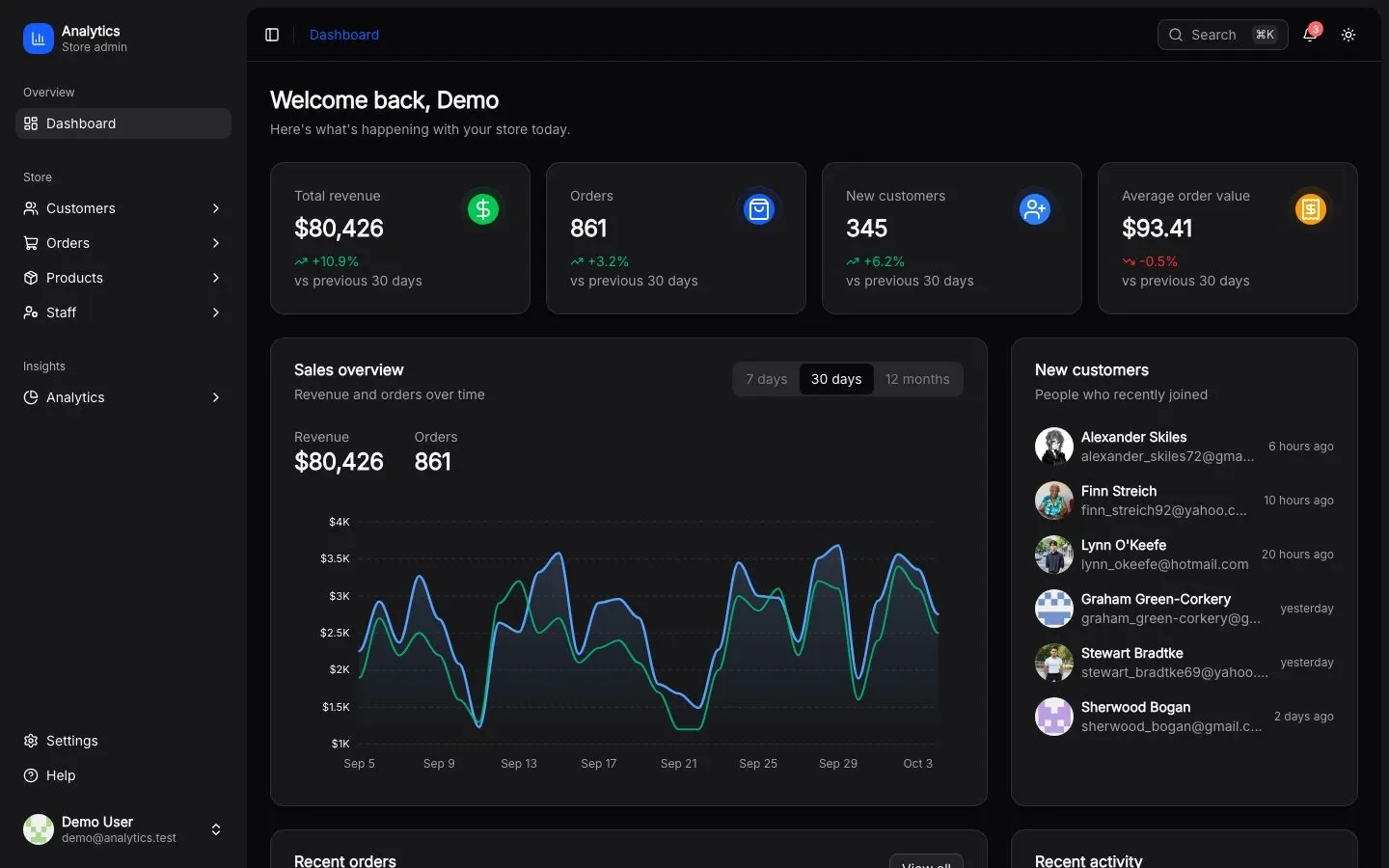1389x868 pixels.
Task: Click the Demo User avatar in sidebar
Action: [x=39, y=829]
